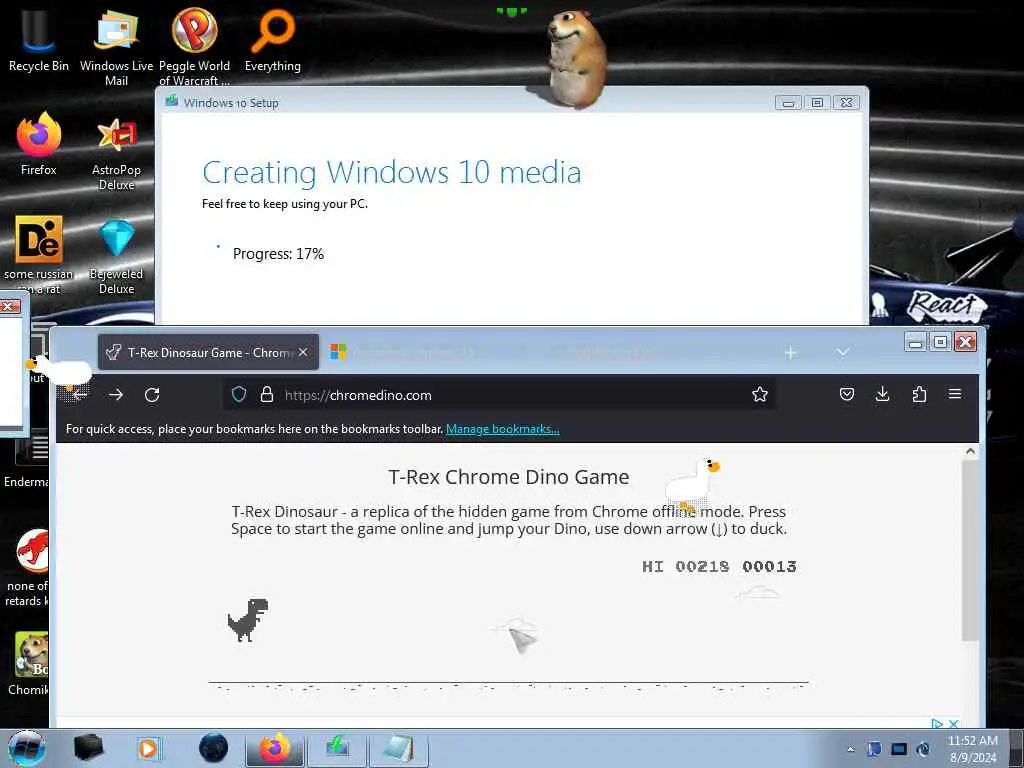
Task: Close the T-Rex Dinosaur Game tab
Action: click(x=303, y=352)
